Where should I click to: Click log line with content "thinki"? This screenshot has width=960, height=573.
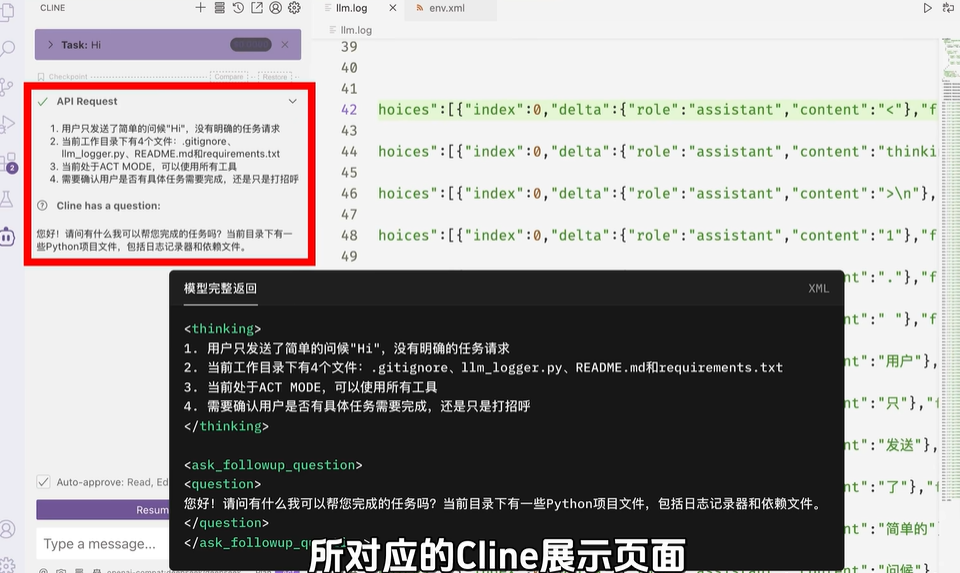(x=657, y=151)
